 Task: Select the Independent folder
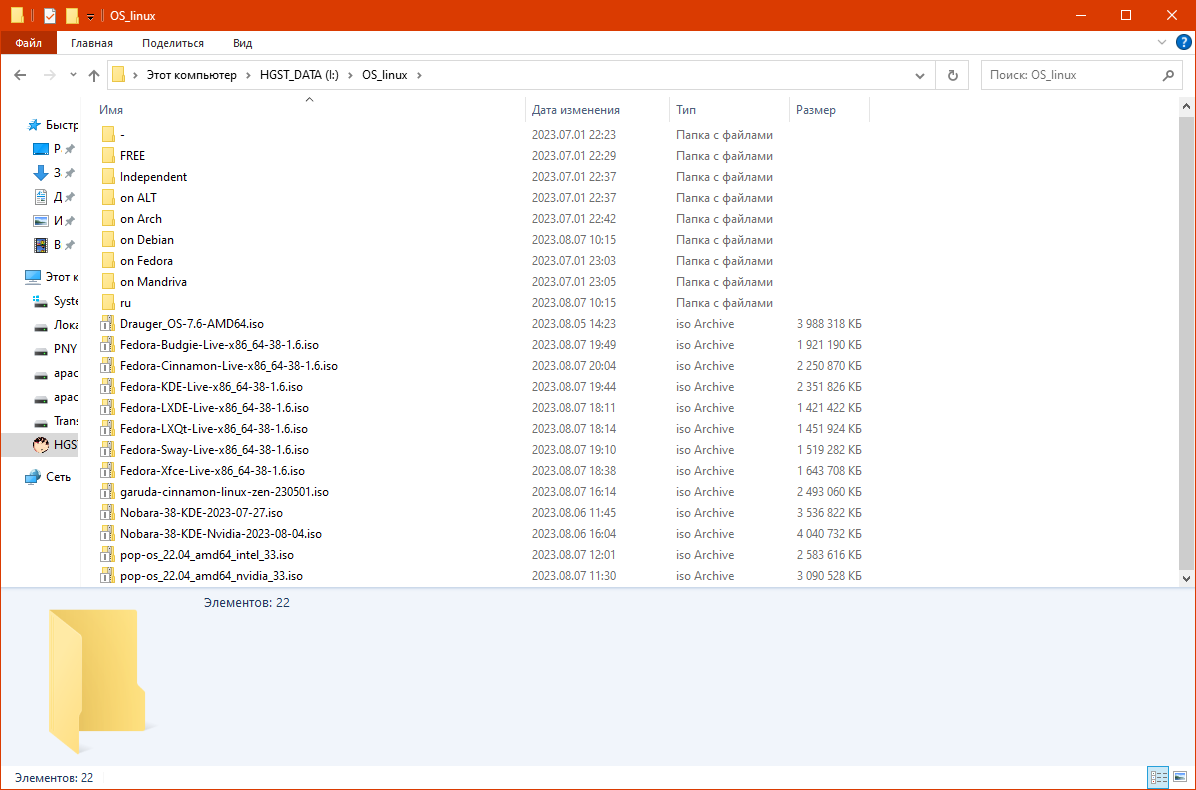tap(153, 177)
